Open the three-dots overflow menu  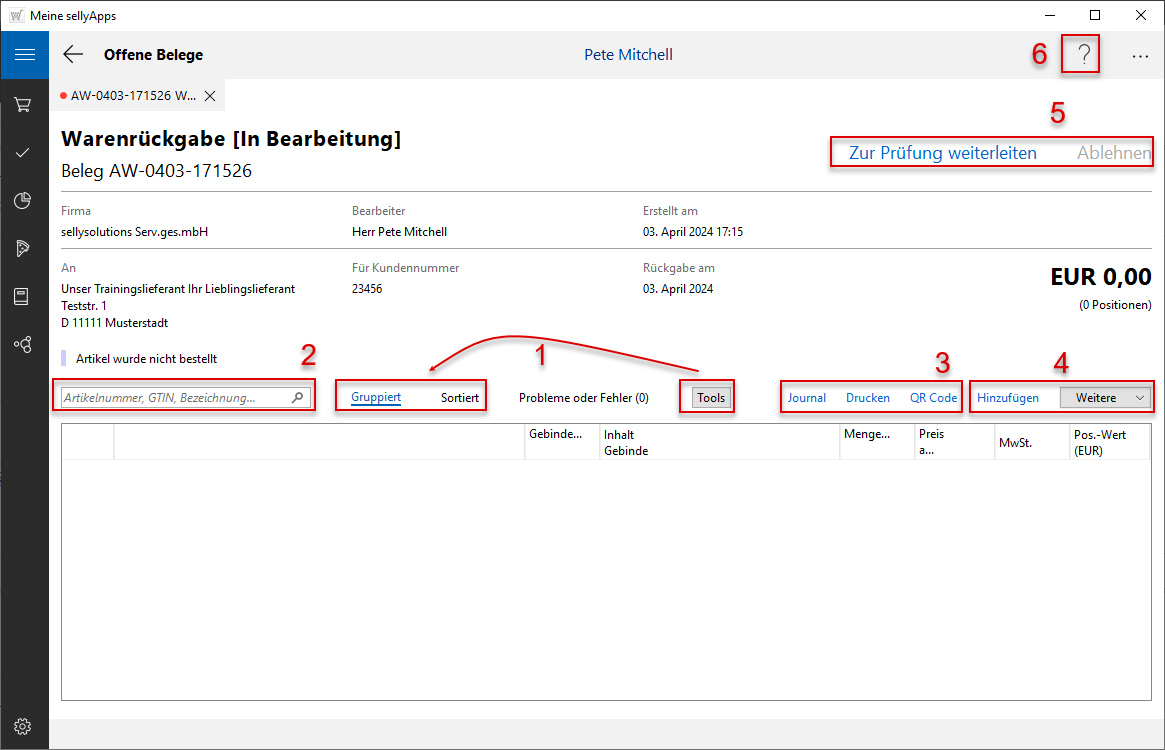[1140, 56]
